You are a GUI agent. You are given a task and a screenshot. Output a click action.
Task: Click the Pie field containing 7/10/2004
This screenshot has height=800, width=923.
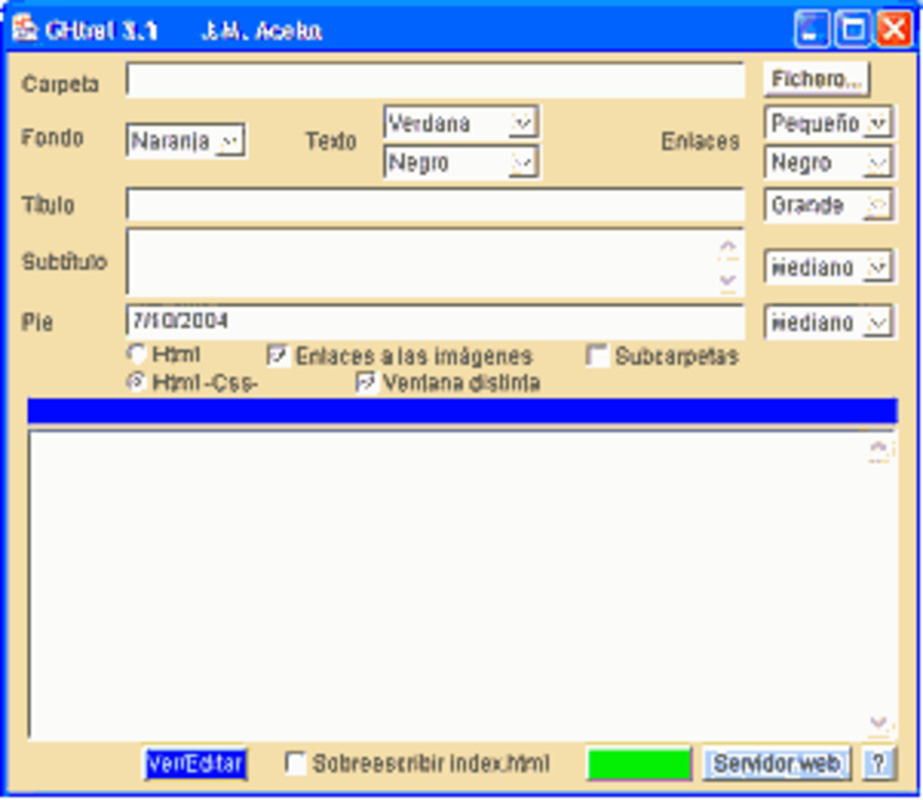tap(435, 322)
